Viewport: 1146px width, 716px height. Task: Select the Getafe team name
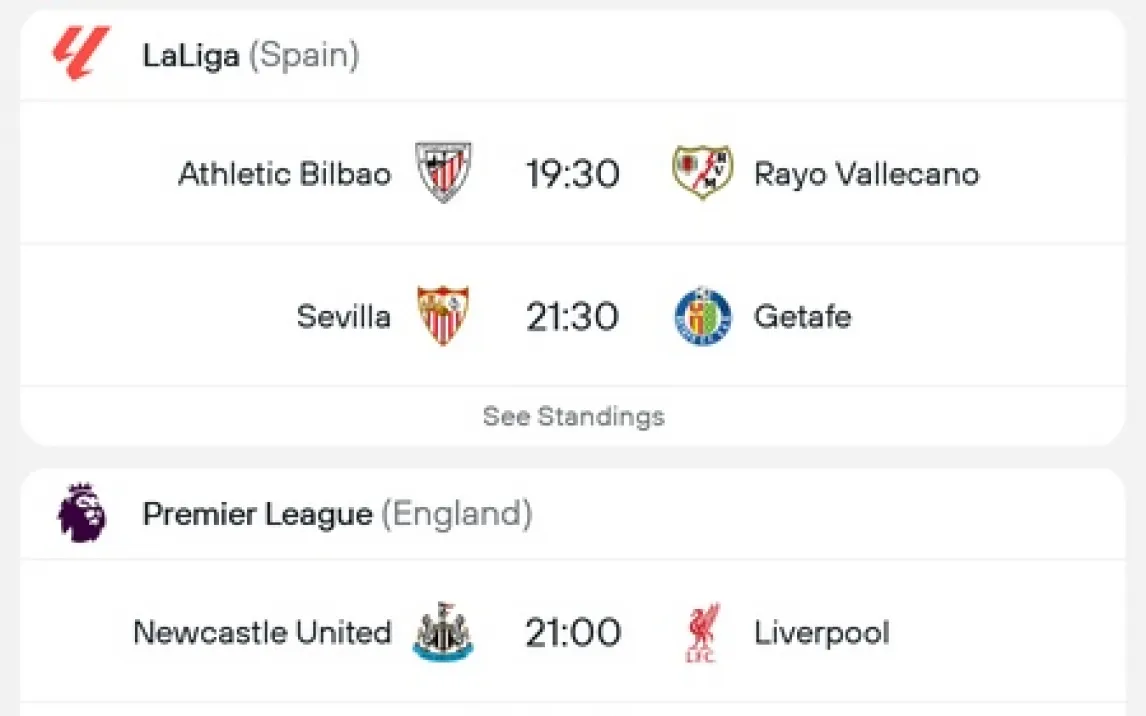pos(802,317)
